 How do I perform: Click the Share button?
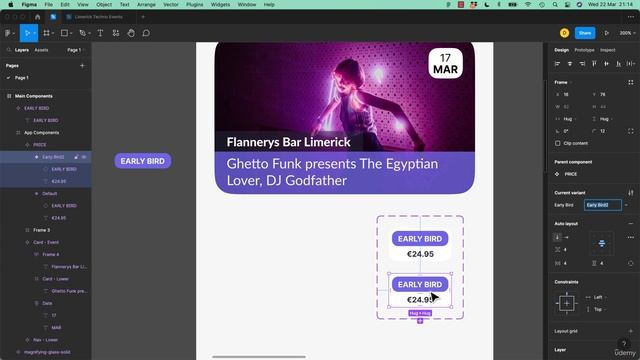click(x=585, y=33)
